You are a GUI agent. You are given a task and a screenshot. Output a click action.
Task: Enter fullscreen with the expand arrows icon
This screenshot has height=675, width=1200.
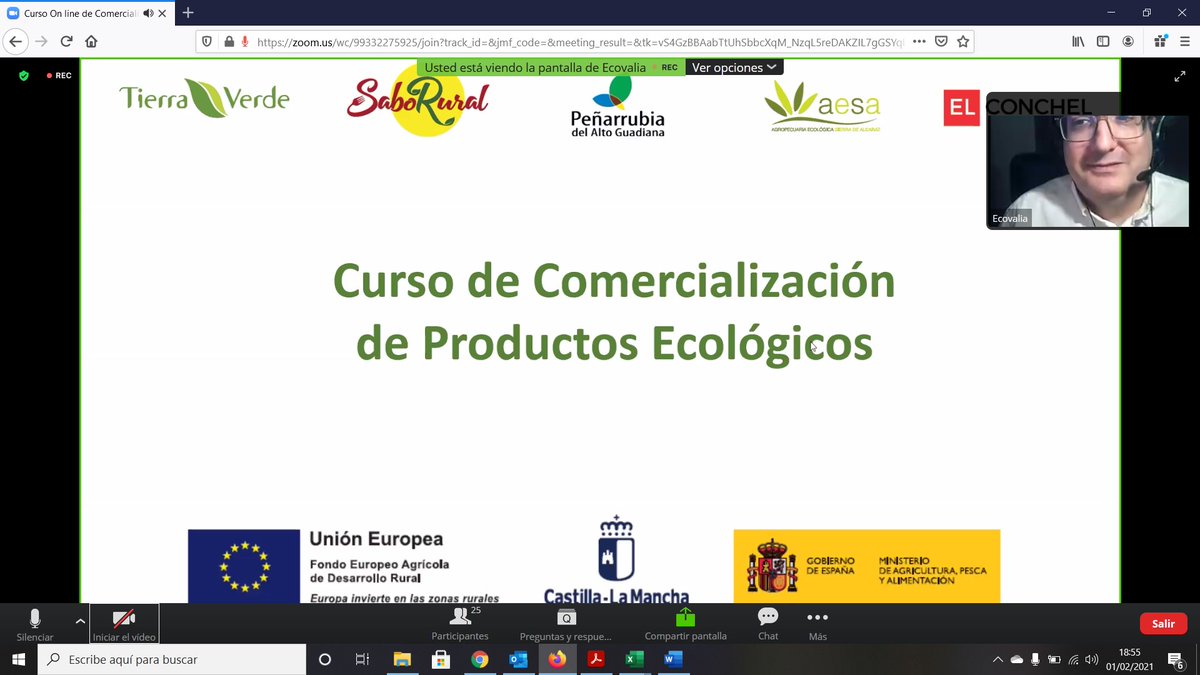[1179, 76]
